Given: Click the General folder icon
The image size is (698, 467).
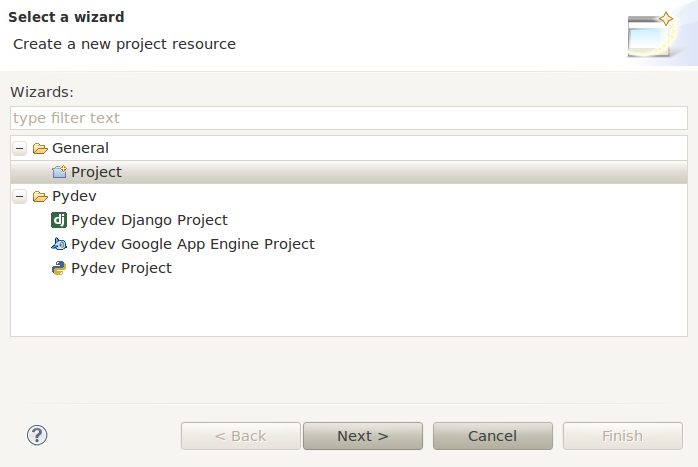Looking at the screenshot, I should (40, 148).
